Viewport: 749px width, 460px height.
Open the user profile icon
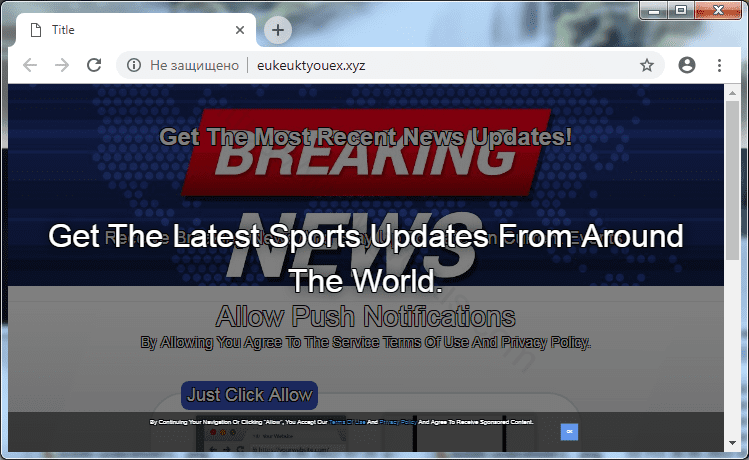coord(687,65)
